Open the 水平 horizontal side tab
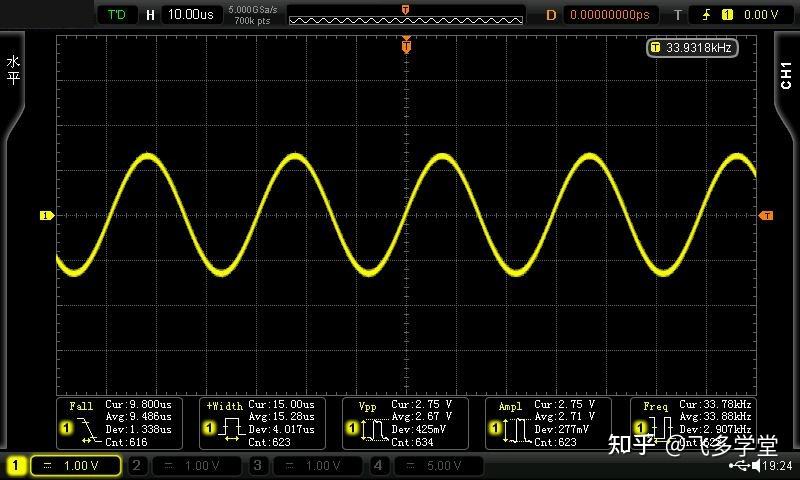The width and height of the screenshot is (800, 480). [x=13, y=70]
